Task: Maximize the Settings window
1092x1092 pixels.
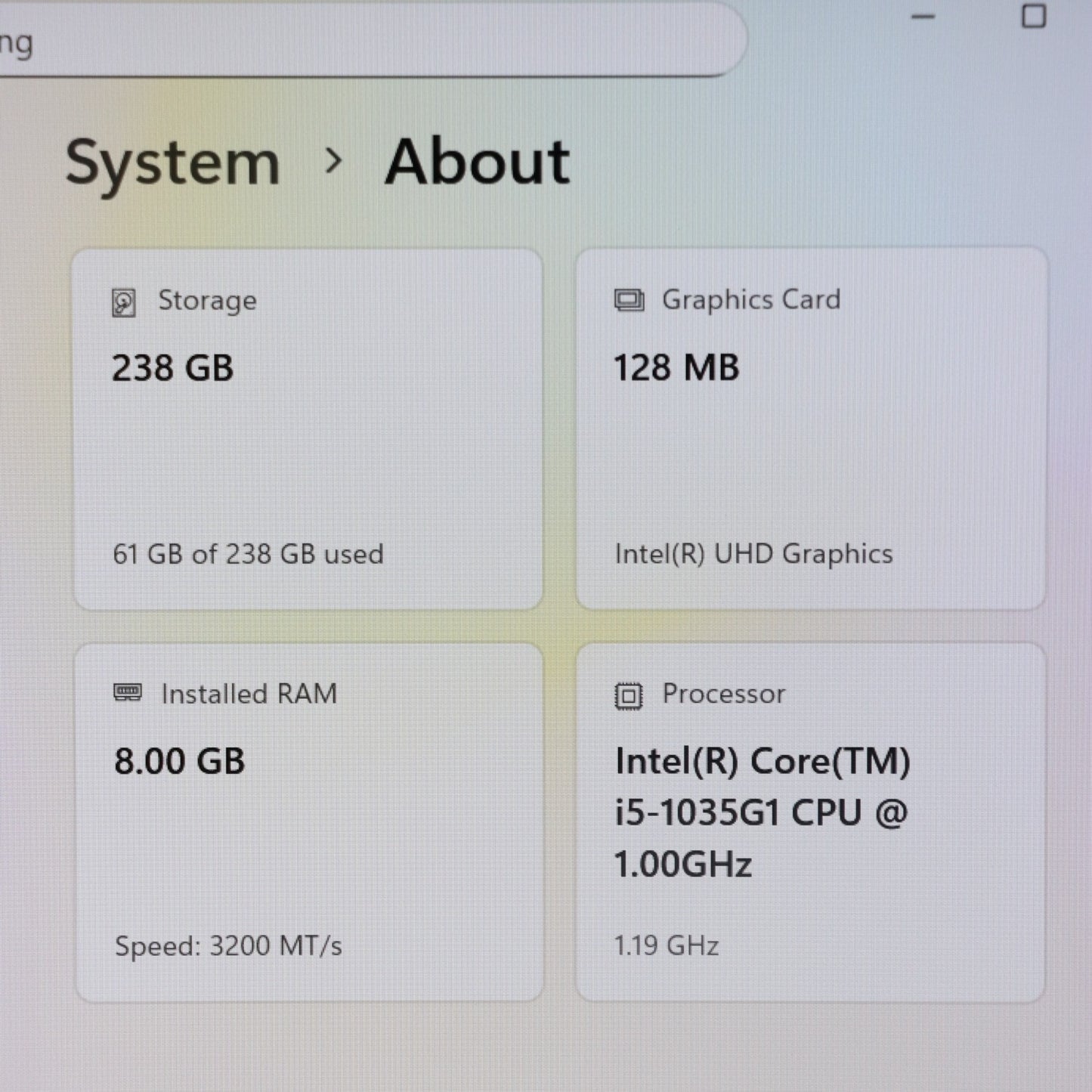Action: pos(1033,17)
